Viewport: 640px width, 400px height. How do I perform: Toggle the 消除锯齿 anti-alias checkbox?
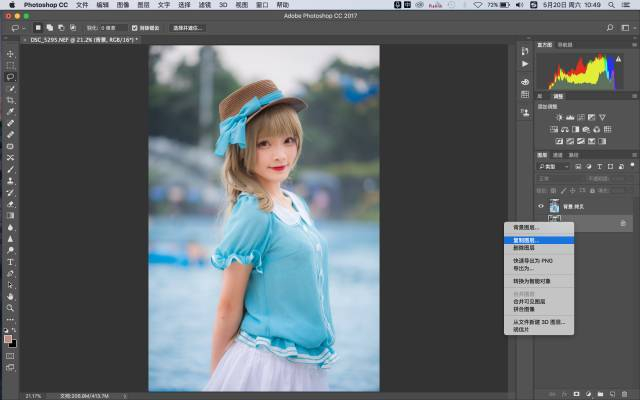coord(135,28)
